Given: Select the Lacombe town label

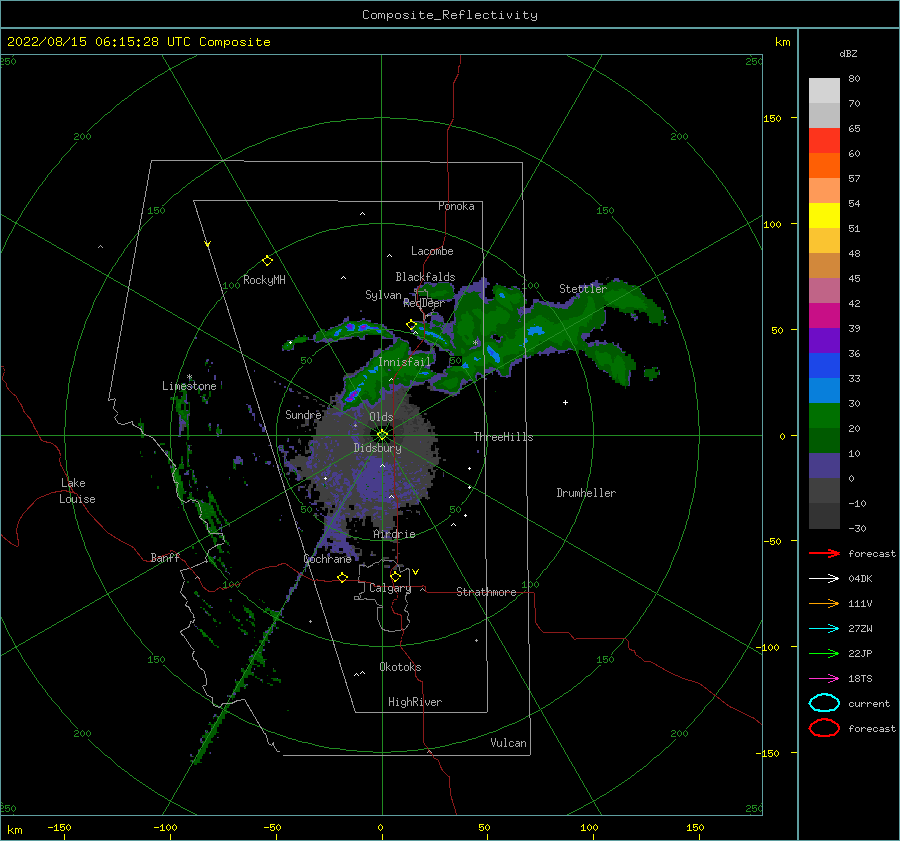Looking at the screenshot, I should 432,251.
